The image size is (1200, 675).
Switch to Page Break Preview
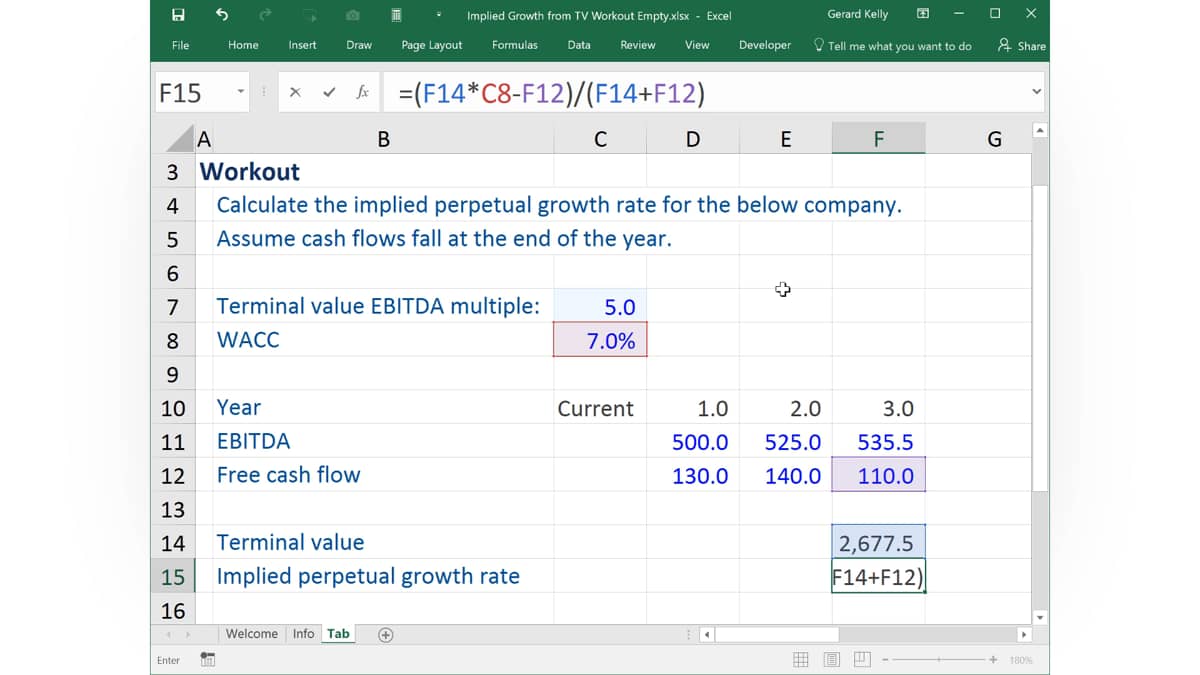click(x=862, y=660)
